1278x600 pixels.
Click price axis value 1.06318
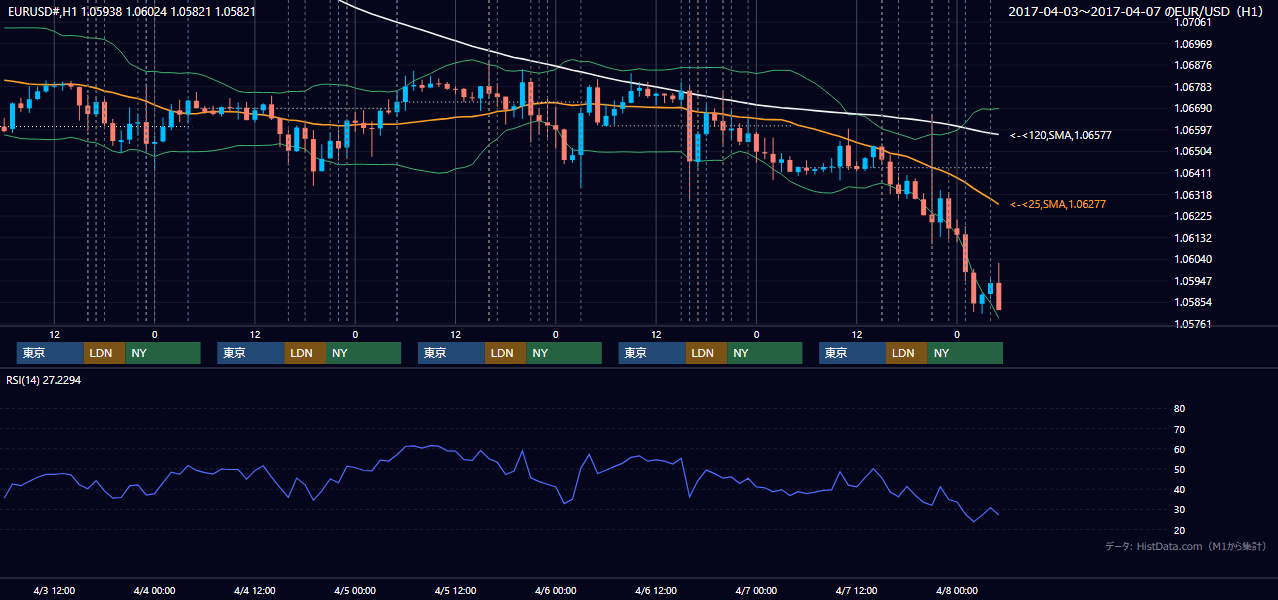[1193, 195]
